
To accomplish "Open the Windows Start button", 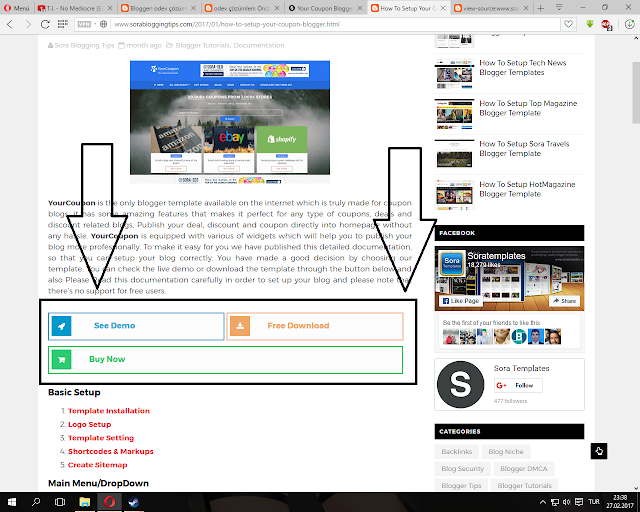I will pyautogui.click(x=11, y=502).
